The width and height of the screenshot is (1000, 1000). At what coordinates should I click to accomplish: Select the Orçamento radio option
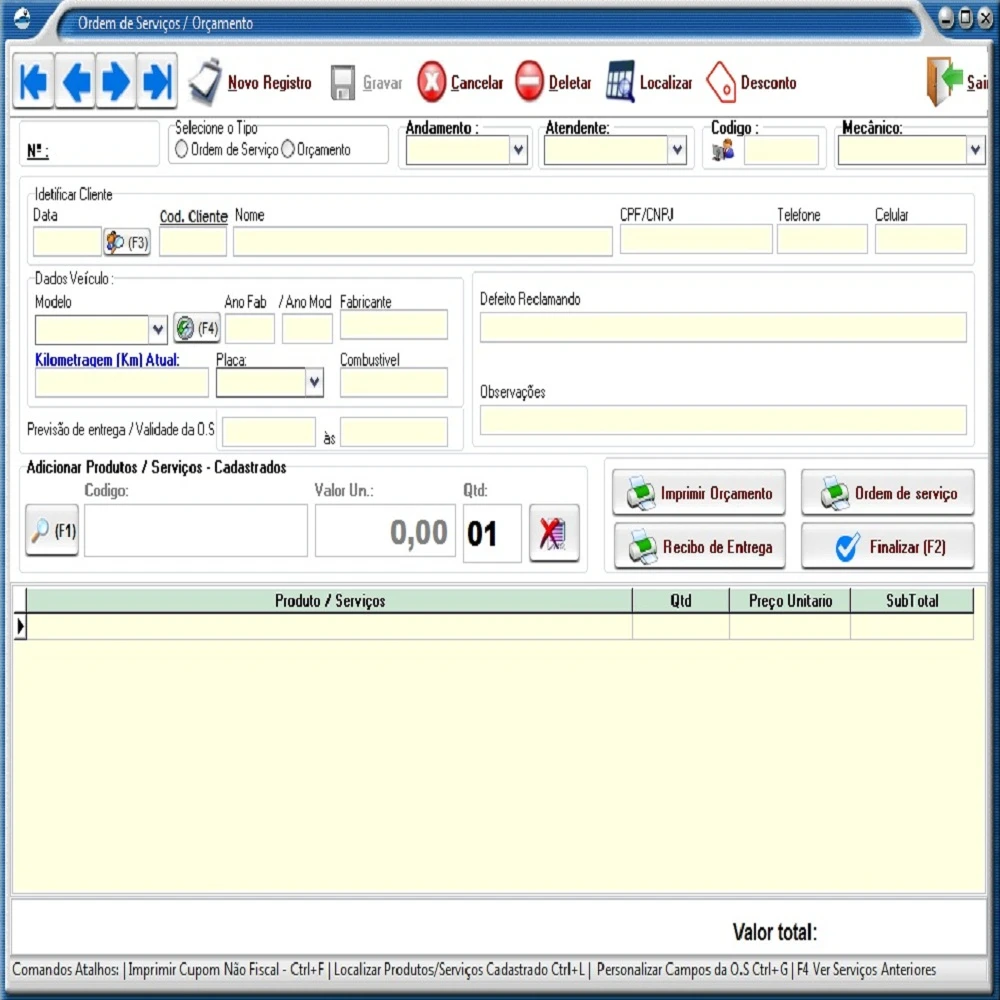click(x=288, y=150)
